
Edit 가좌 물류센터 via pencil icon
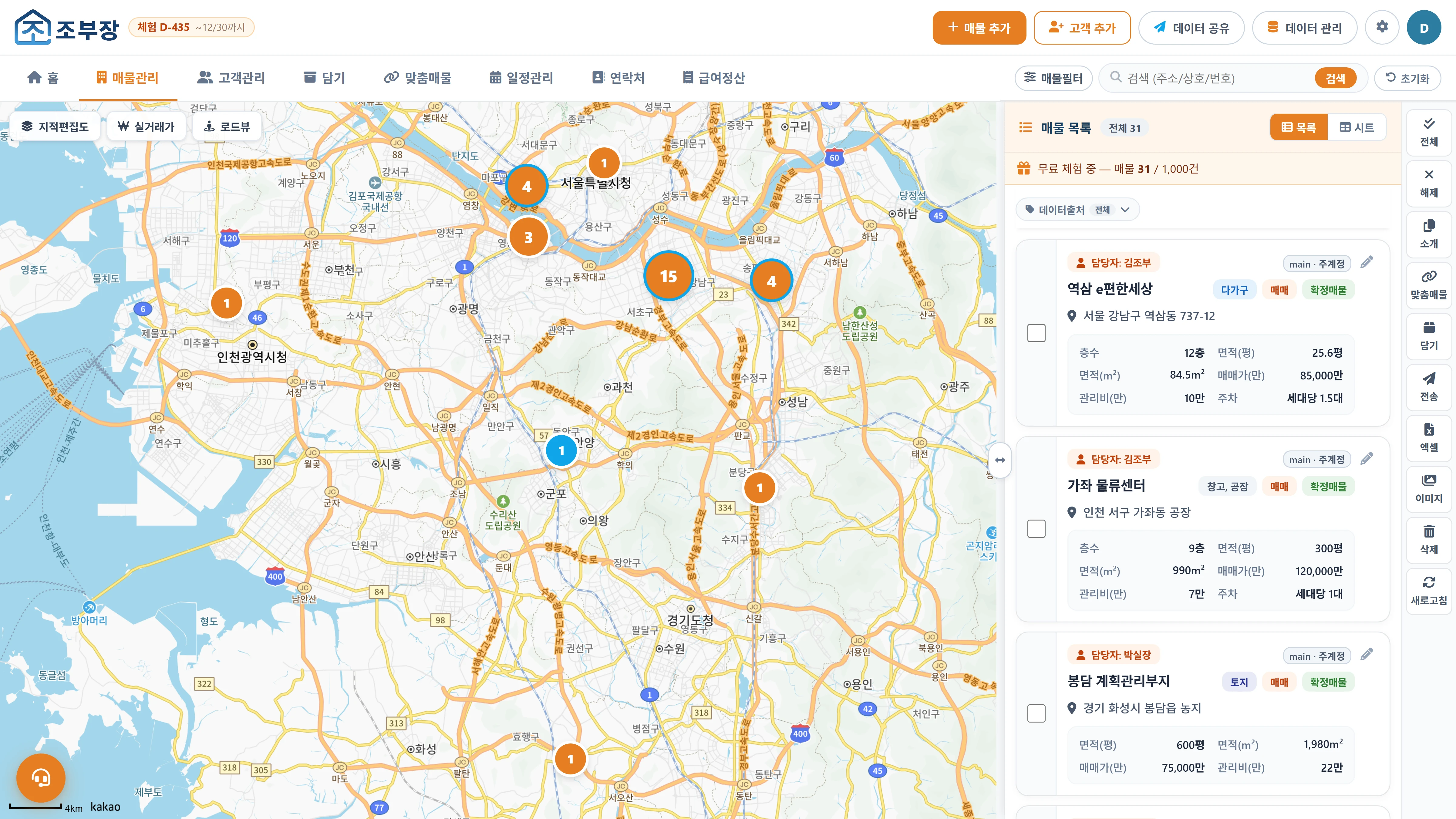point(1367,458)
